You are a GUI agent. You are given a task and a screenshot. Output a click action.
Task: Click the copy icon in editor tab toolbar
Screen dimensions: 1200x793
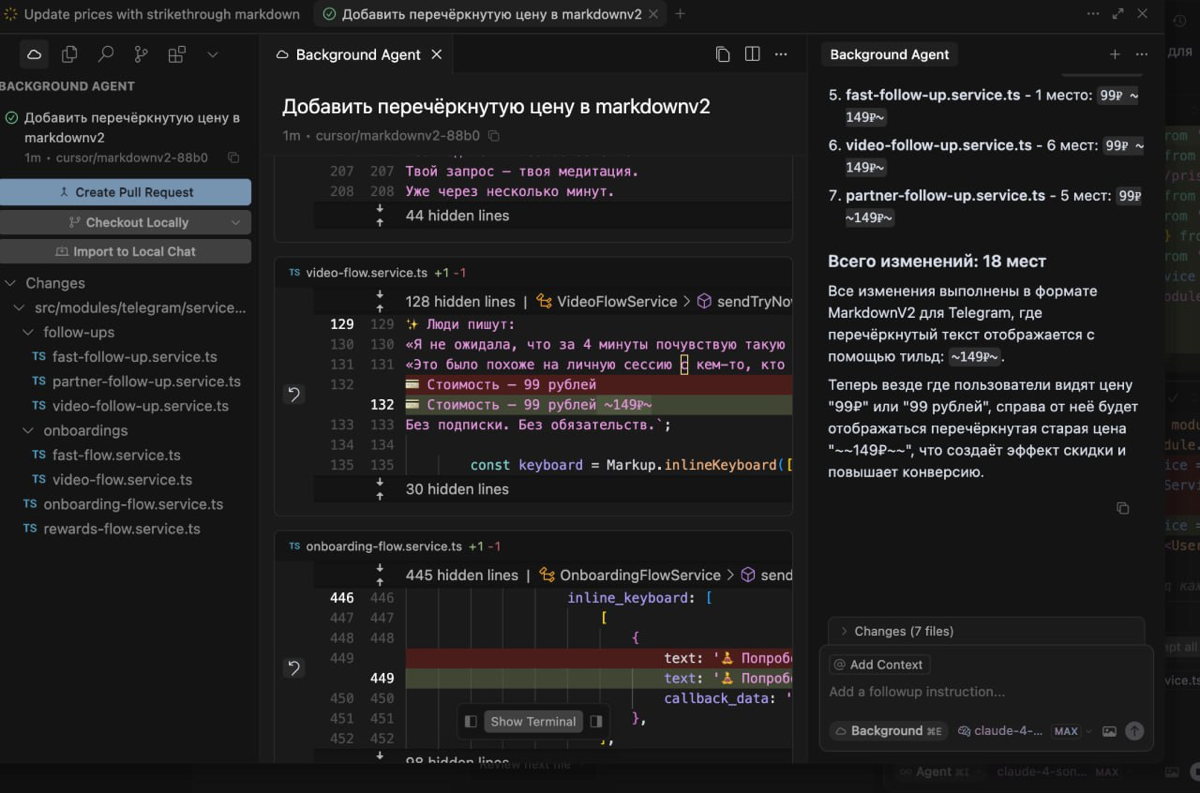click(722, 54)
